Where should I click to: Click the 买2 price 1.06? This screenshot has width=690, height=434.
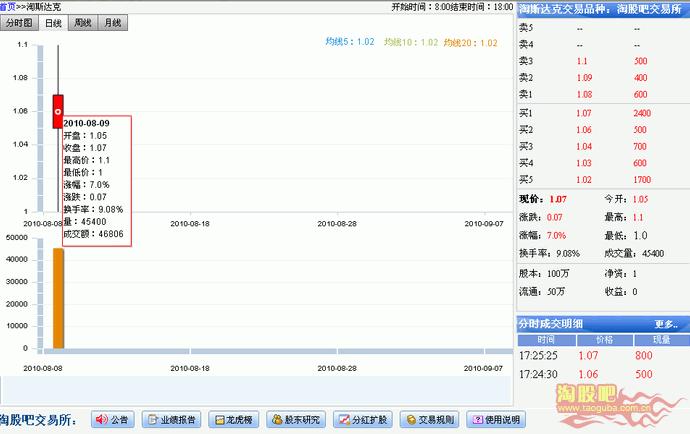[x=584, y=130]
